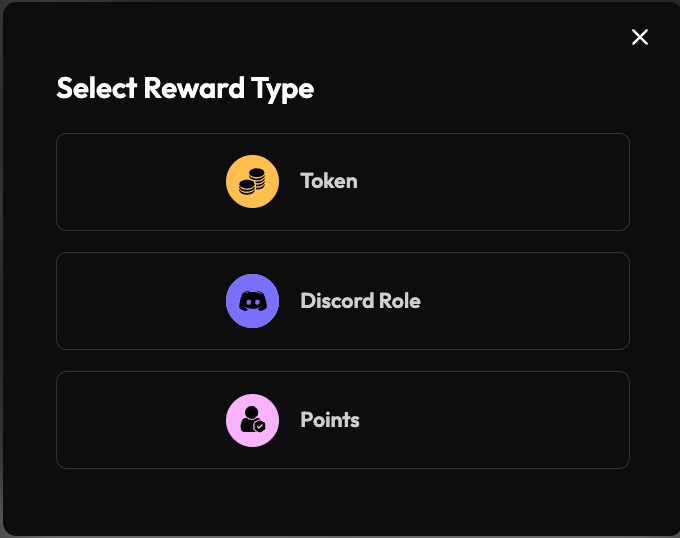
Task: Choose the Discord Role reward option
Action: coord(342,301)
